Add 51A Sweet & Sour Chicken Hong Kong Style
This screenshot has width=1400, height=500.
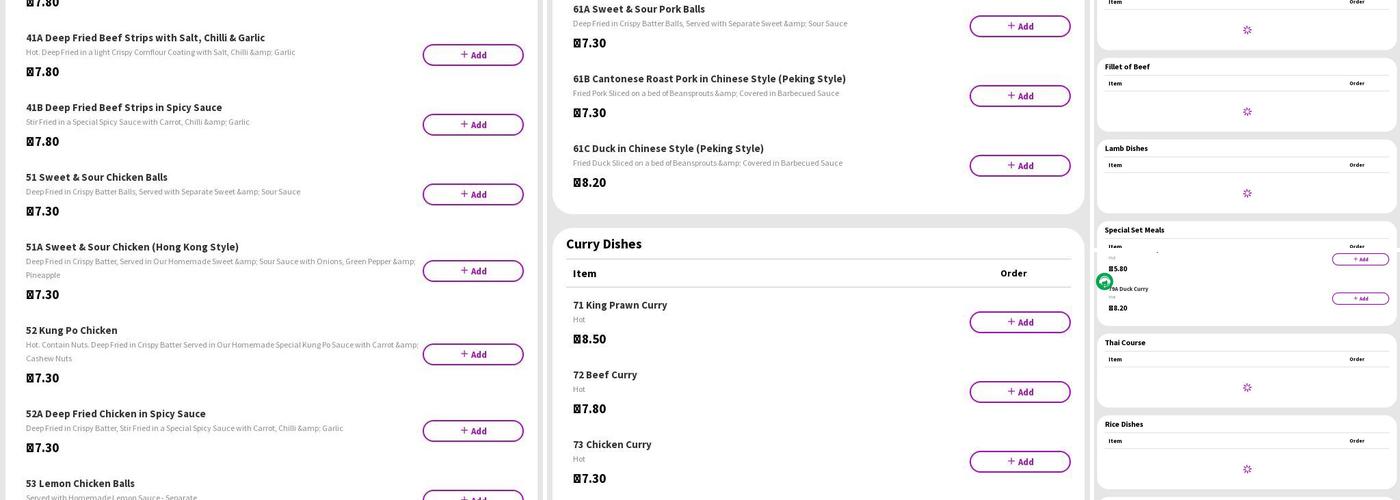pyautogui.click(x=472, y=271)
